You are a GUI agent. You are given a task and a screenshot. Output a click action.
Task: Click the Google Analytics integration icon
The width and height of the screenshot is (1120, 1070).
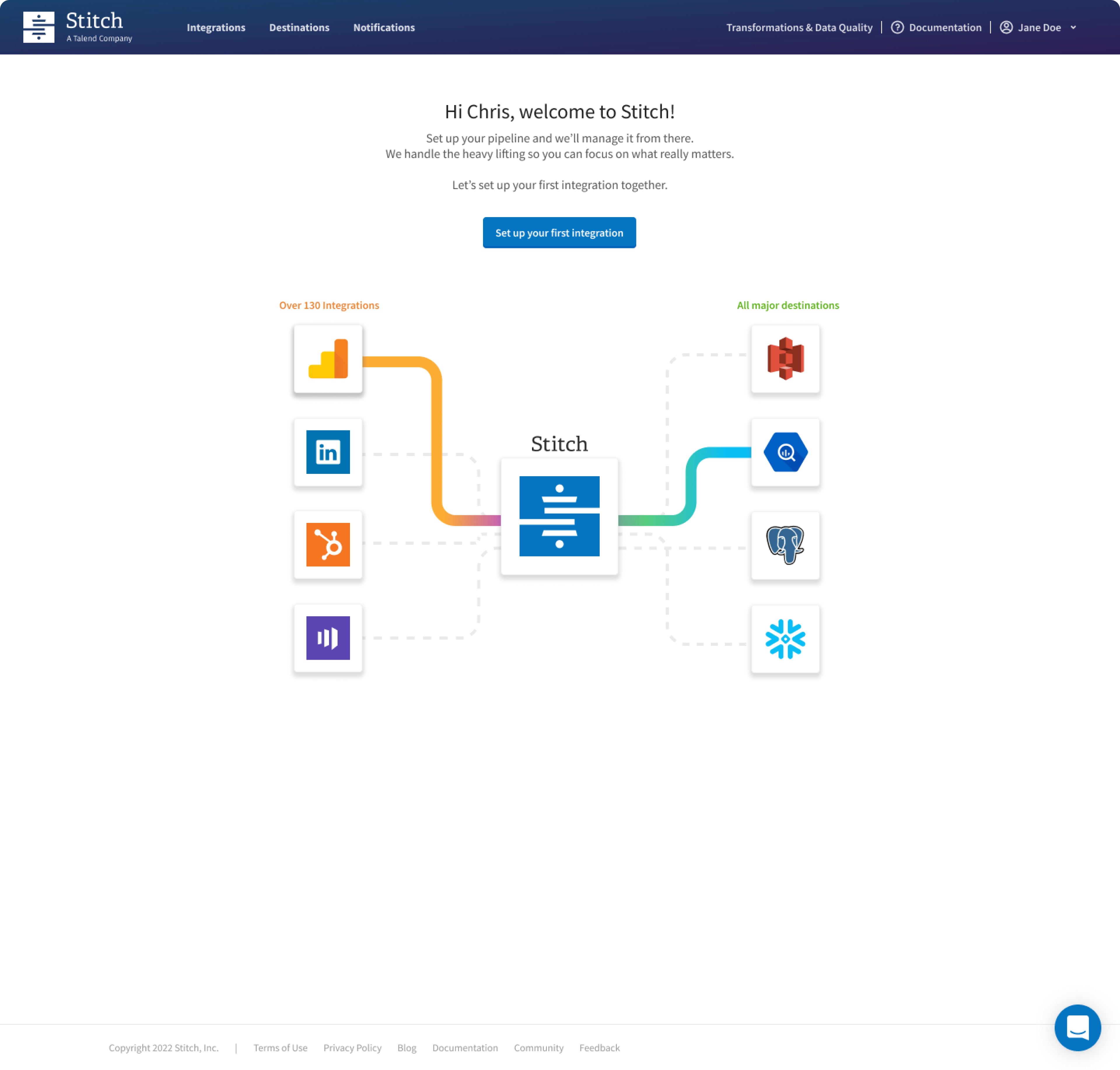tap(328, 359)
